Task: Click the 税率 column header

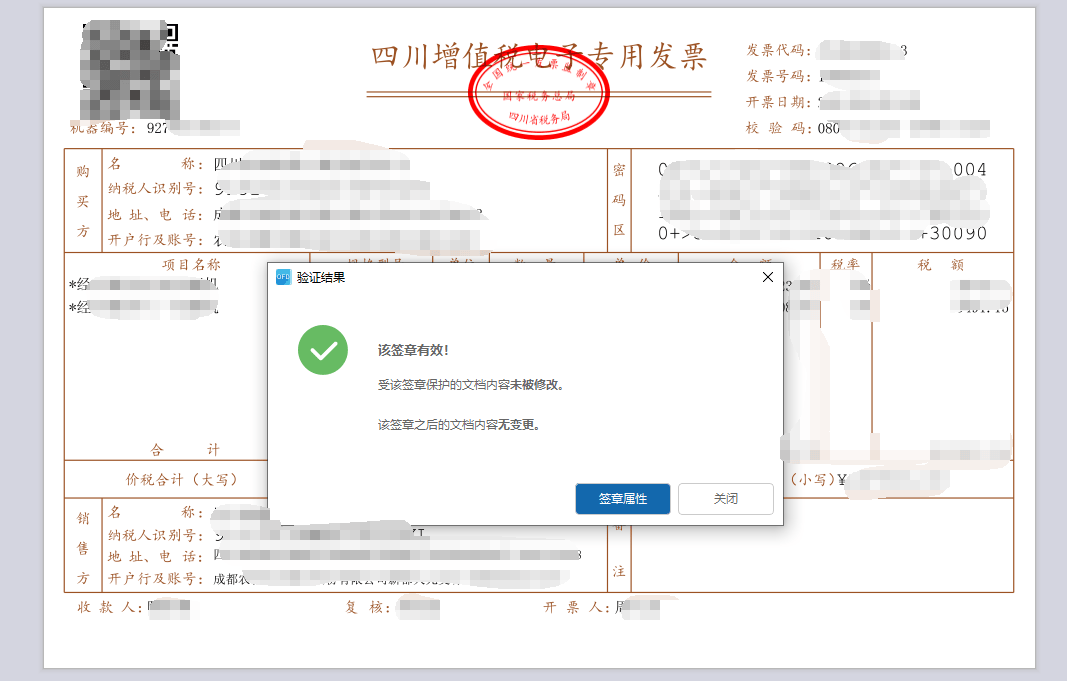Action: point(845,265)
